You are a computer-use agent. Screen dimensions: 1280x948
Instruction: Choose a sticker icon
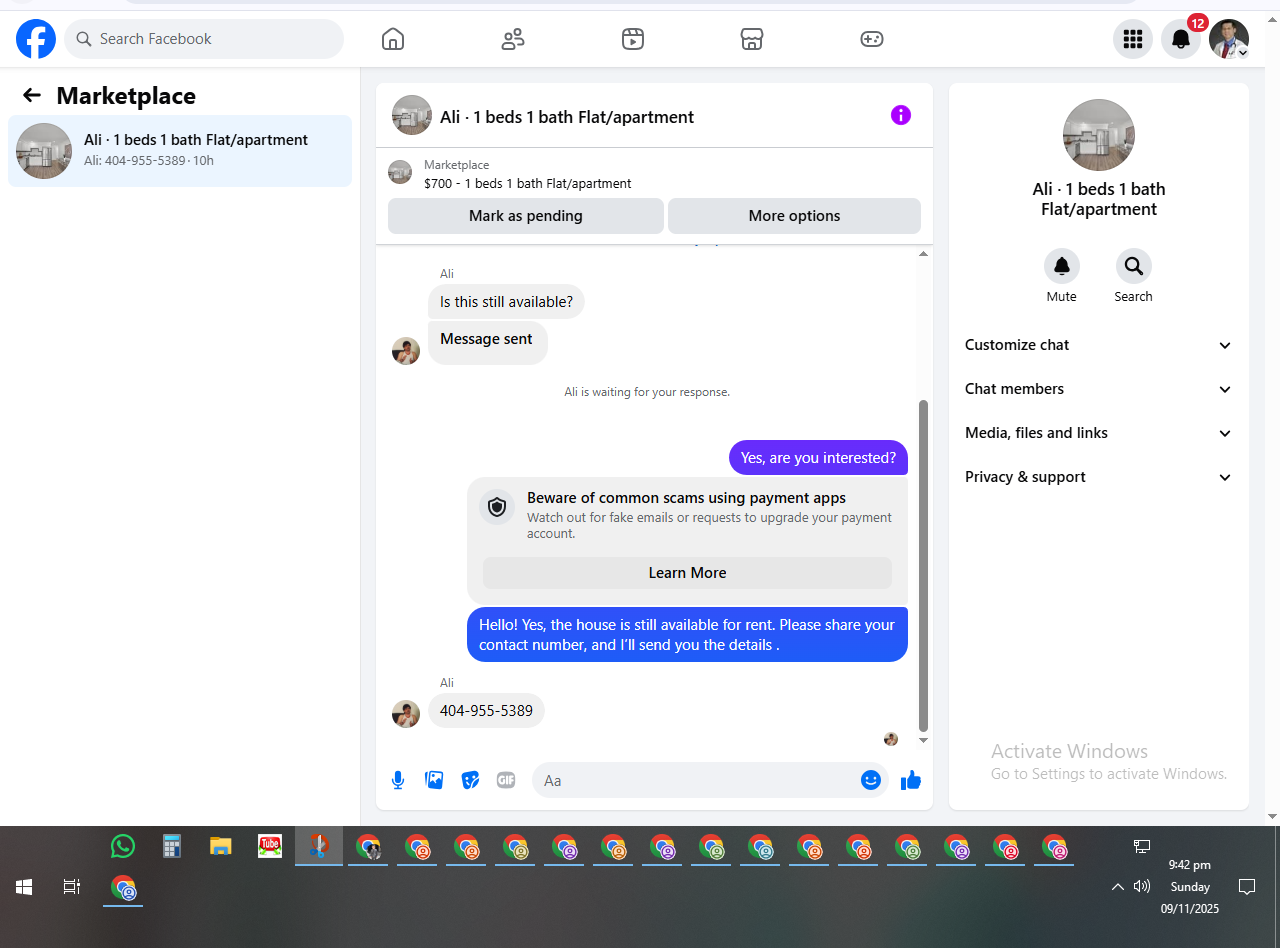click(x=470, y=780)
